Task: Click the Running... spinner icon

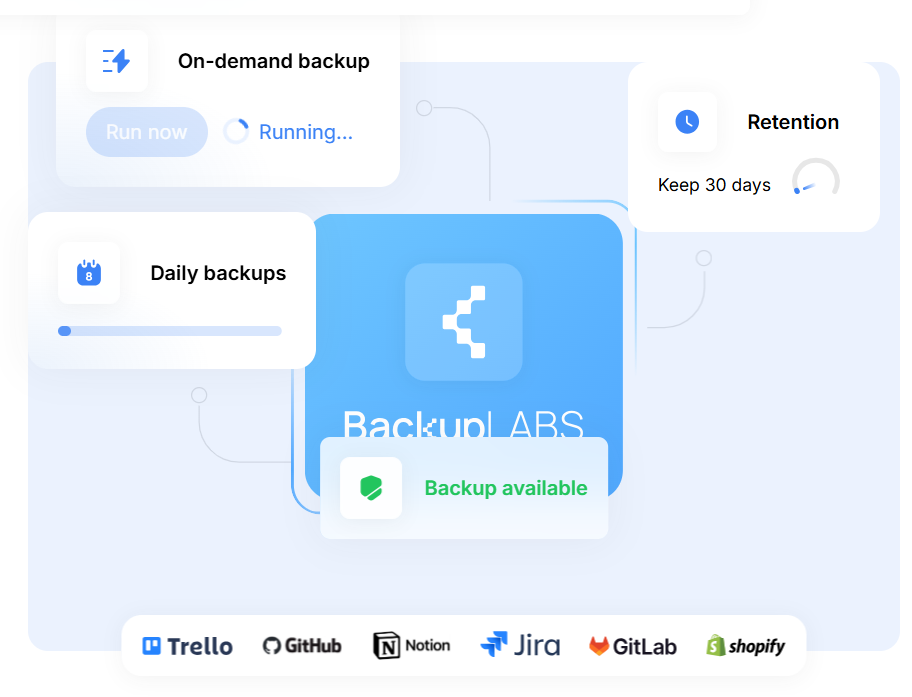Action: pos(236,131)
